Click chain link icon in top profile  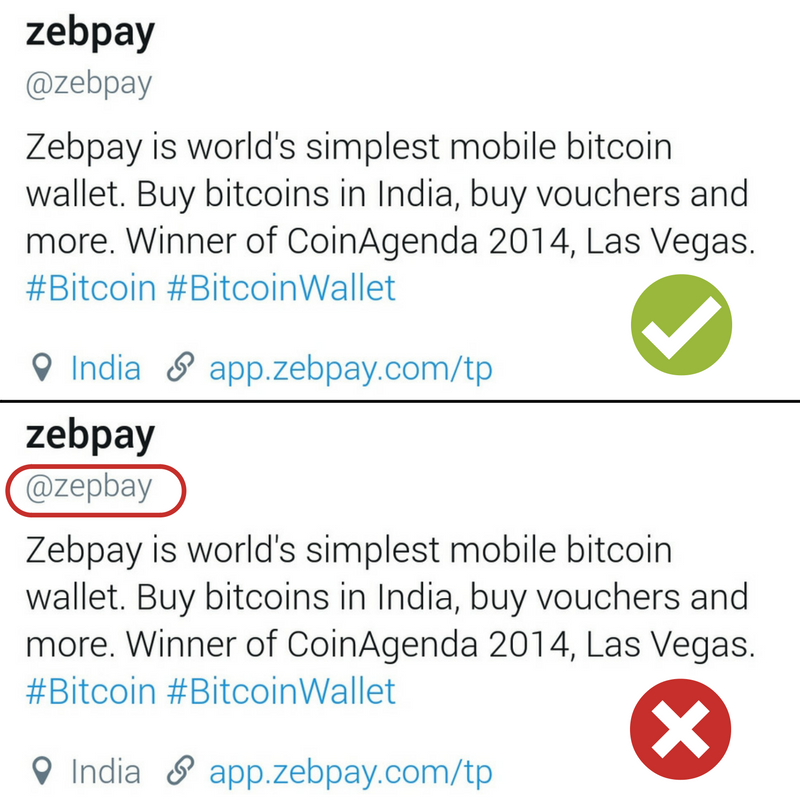181,367
